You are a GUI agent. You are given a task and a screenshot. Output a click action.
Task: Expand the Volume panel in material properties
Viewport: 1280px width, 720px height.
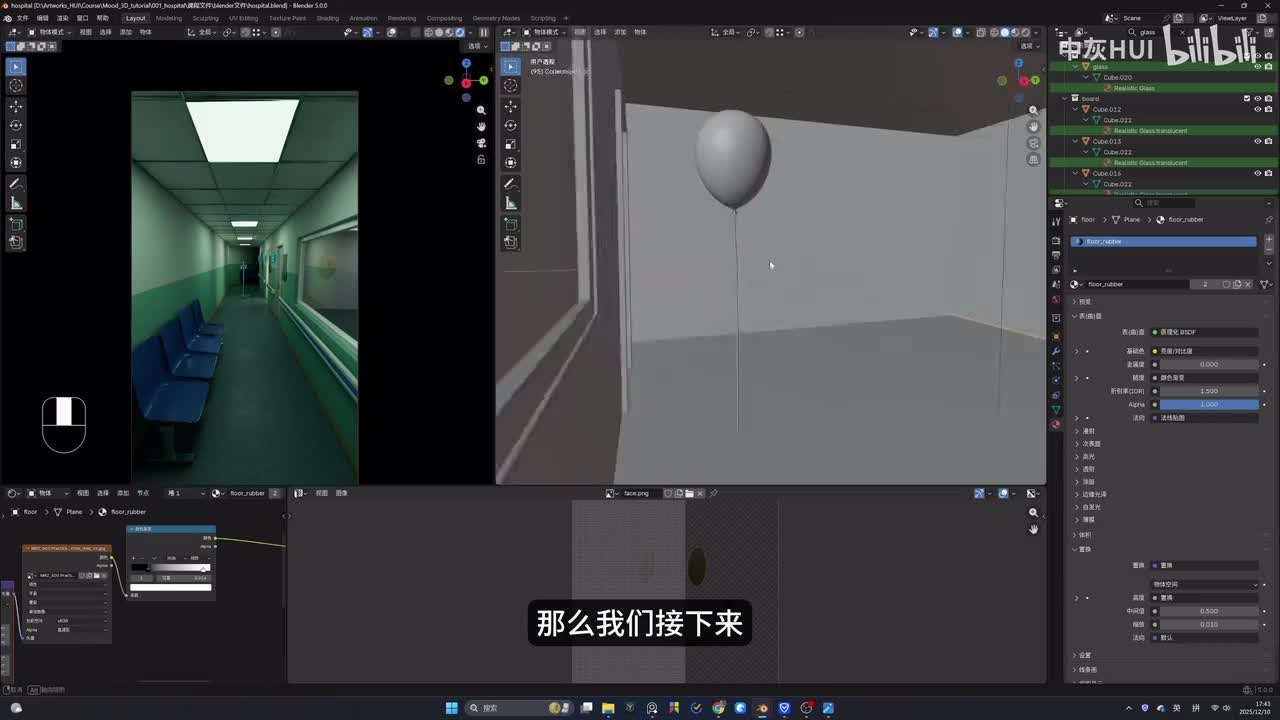[x=1083, y=535]
